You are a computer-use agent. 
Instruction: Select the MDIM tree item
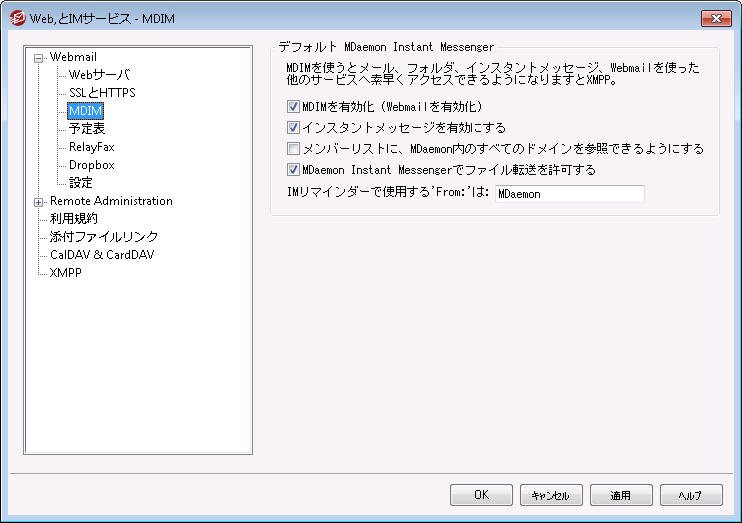click(85, 111)
